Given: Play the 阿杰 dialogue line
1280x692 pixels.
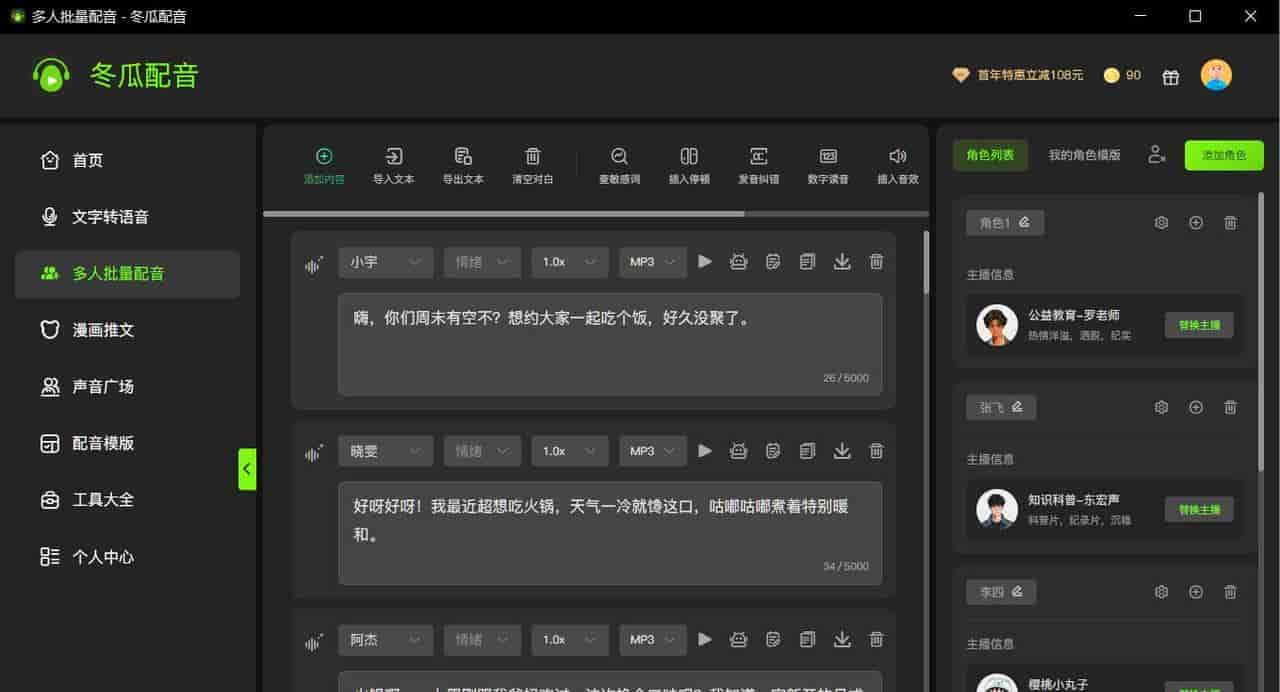Looking at the screenshot, I should coord(705,639).
